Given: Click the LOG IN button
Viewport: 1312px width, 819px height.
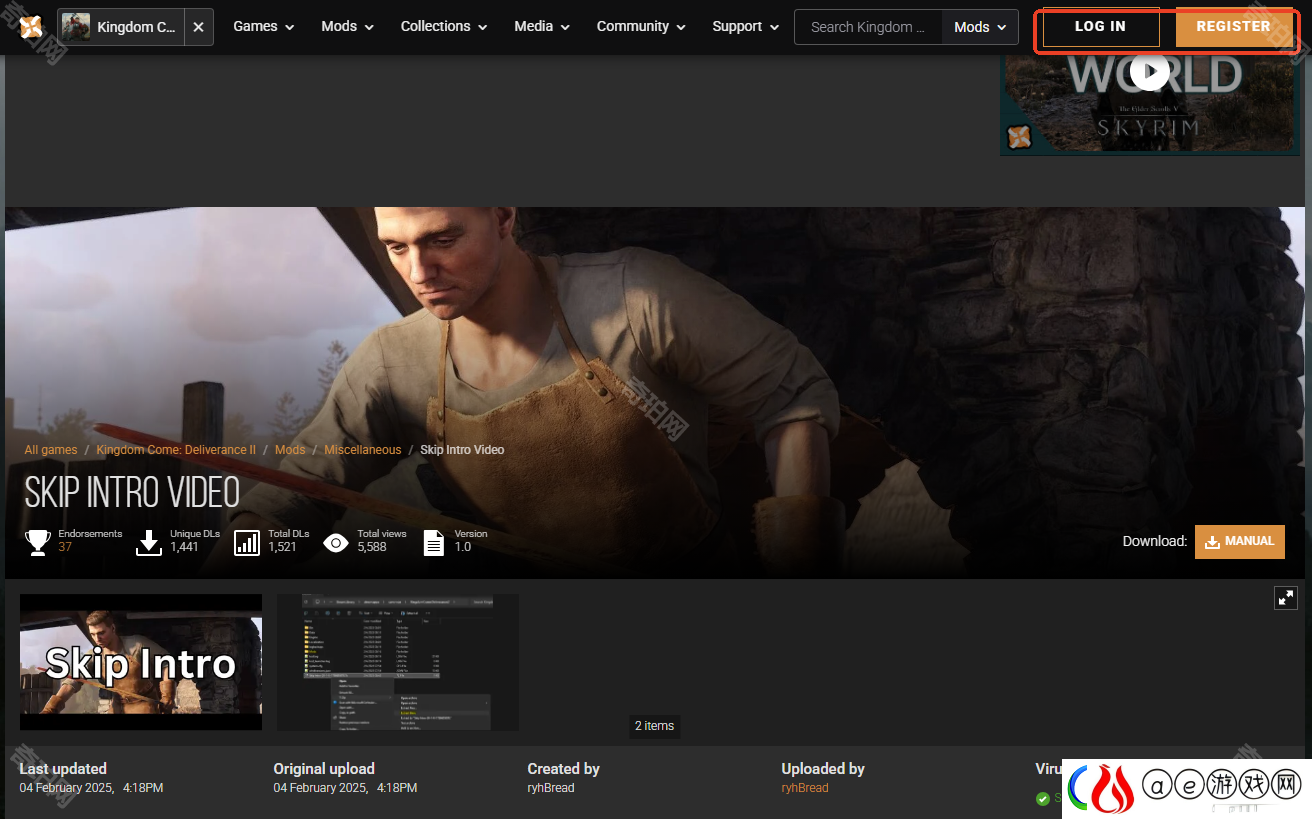Looking at the screenshot, I should 1100,27.
